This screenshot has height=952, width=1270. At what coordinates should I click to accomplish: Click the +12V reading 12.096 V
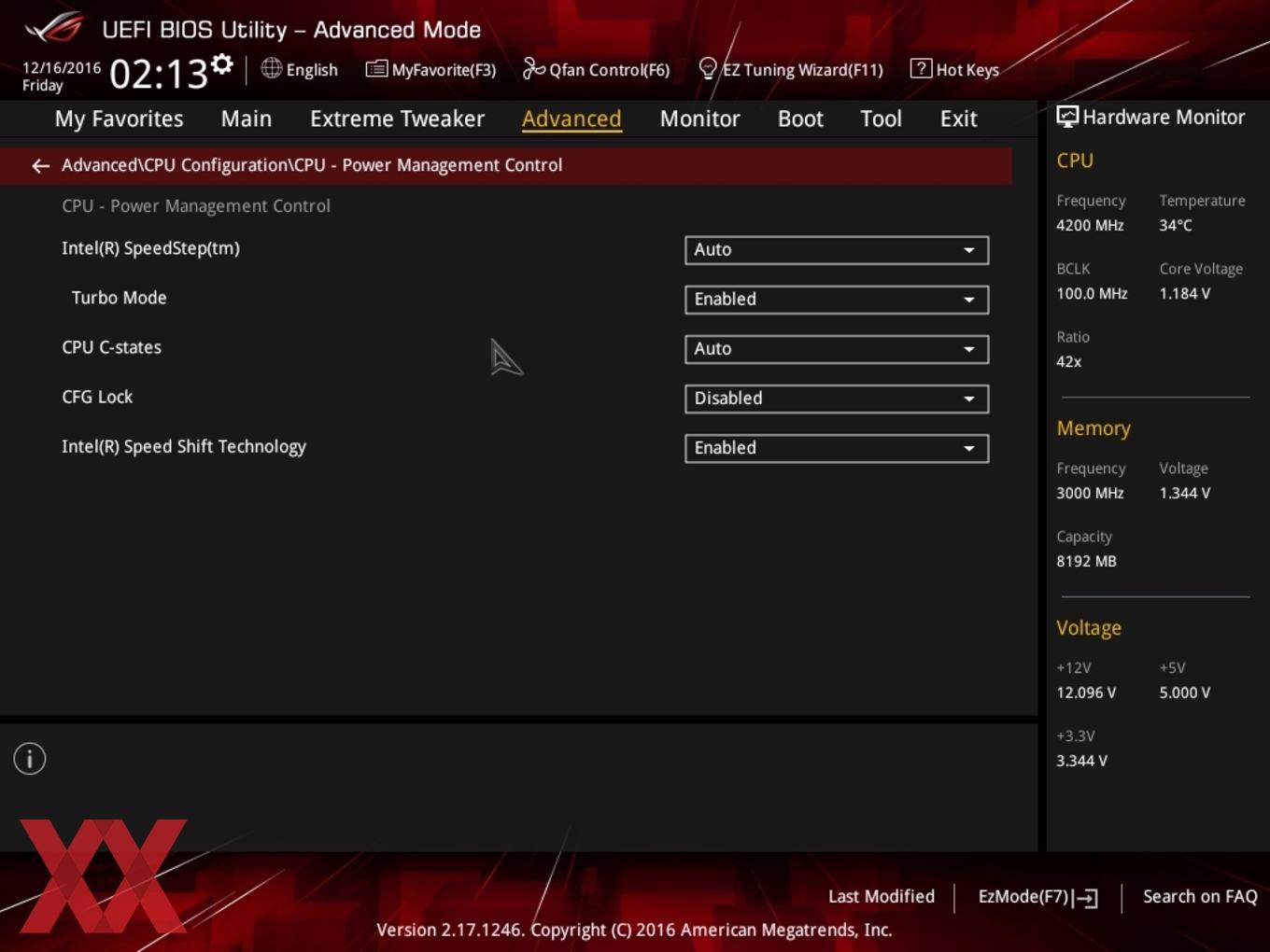tap(1086, 693)
